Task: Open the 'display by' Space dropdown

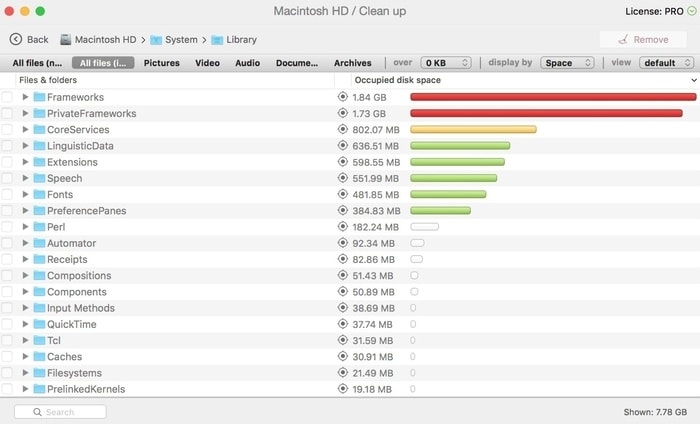Action: 567,63
